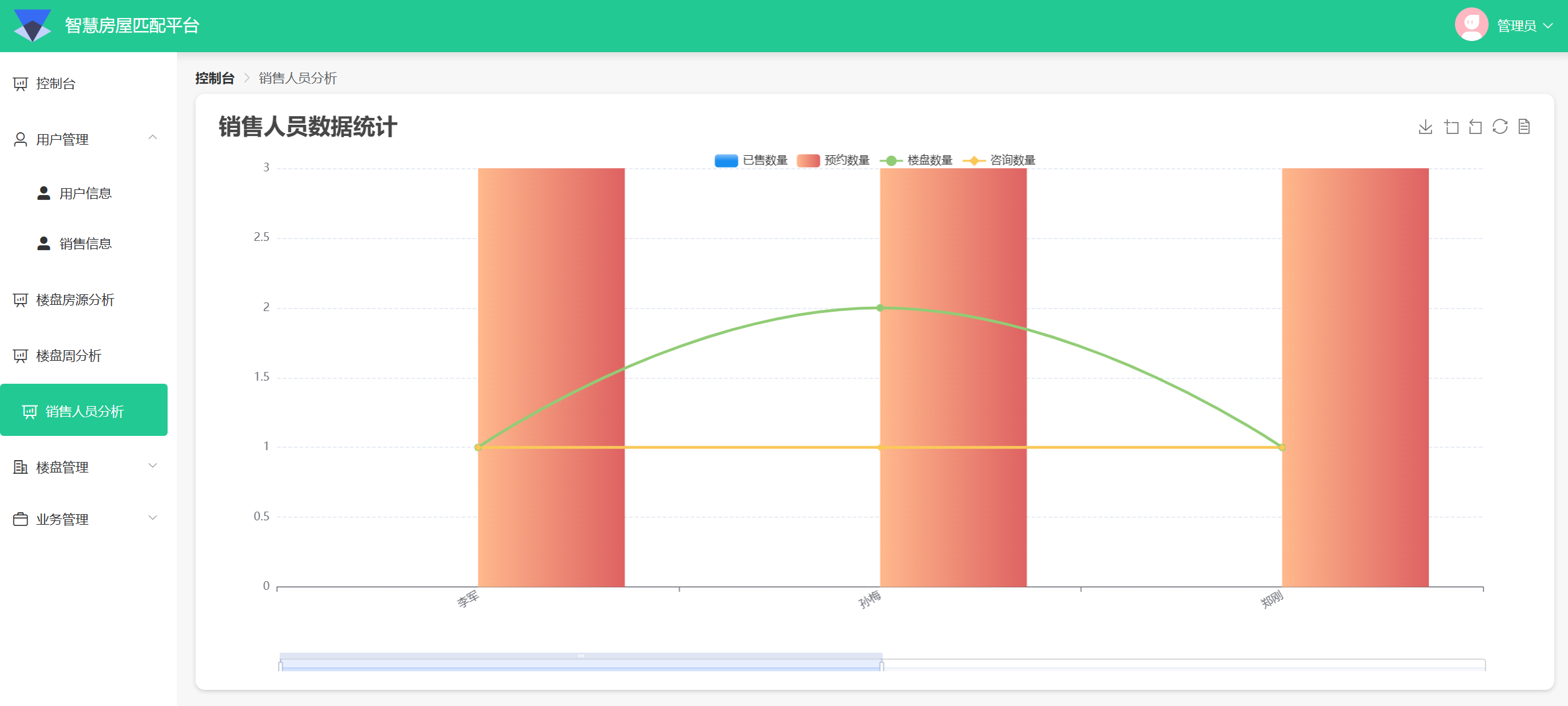
Task: Expand the 业务管理 submenu chevron
Action: click(153, 518)
